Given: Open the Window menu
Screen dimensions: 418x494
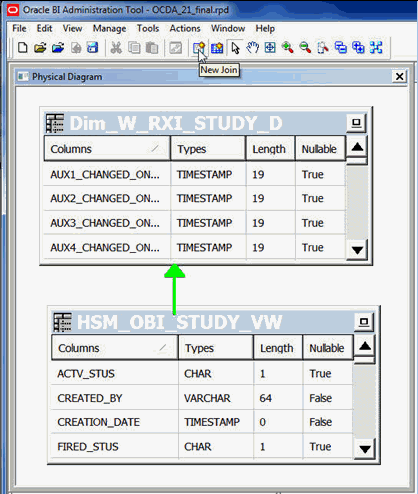Looking at the screenshot, I should pyautogui.click(x=228, y=29).
